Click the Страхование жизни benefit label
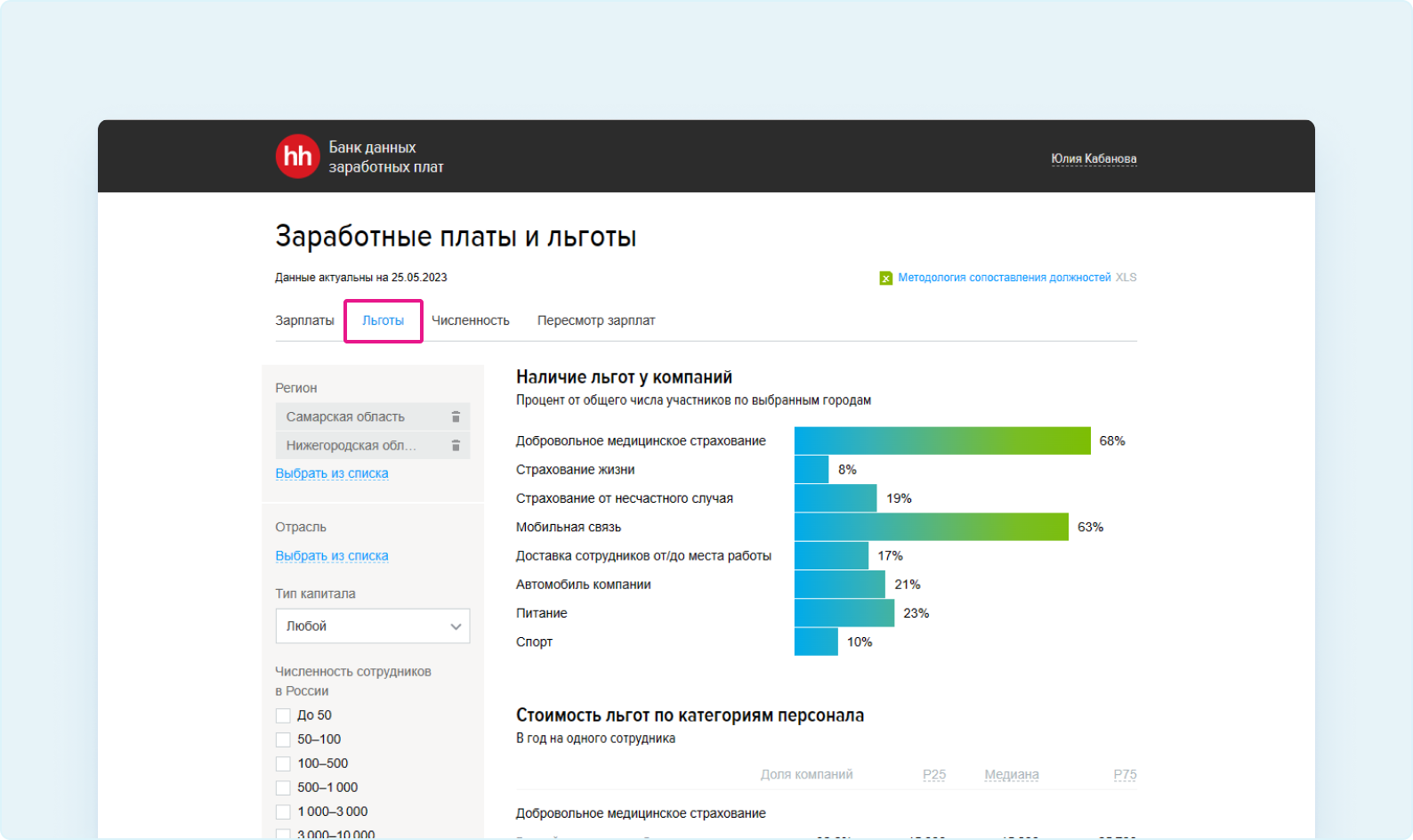Screen dimensions: 1413x840 [576, 470]
